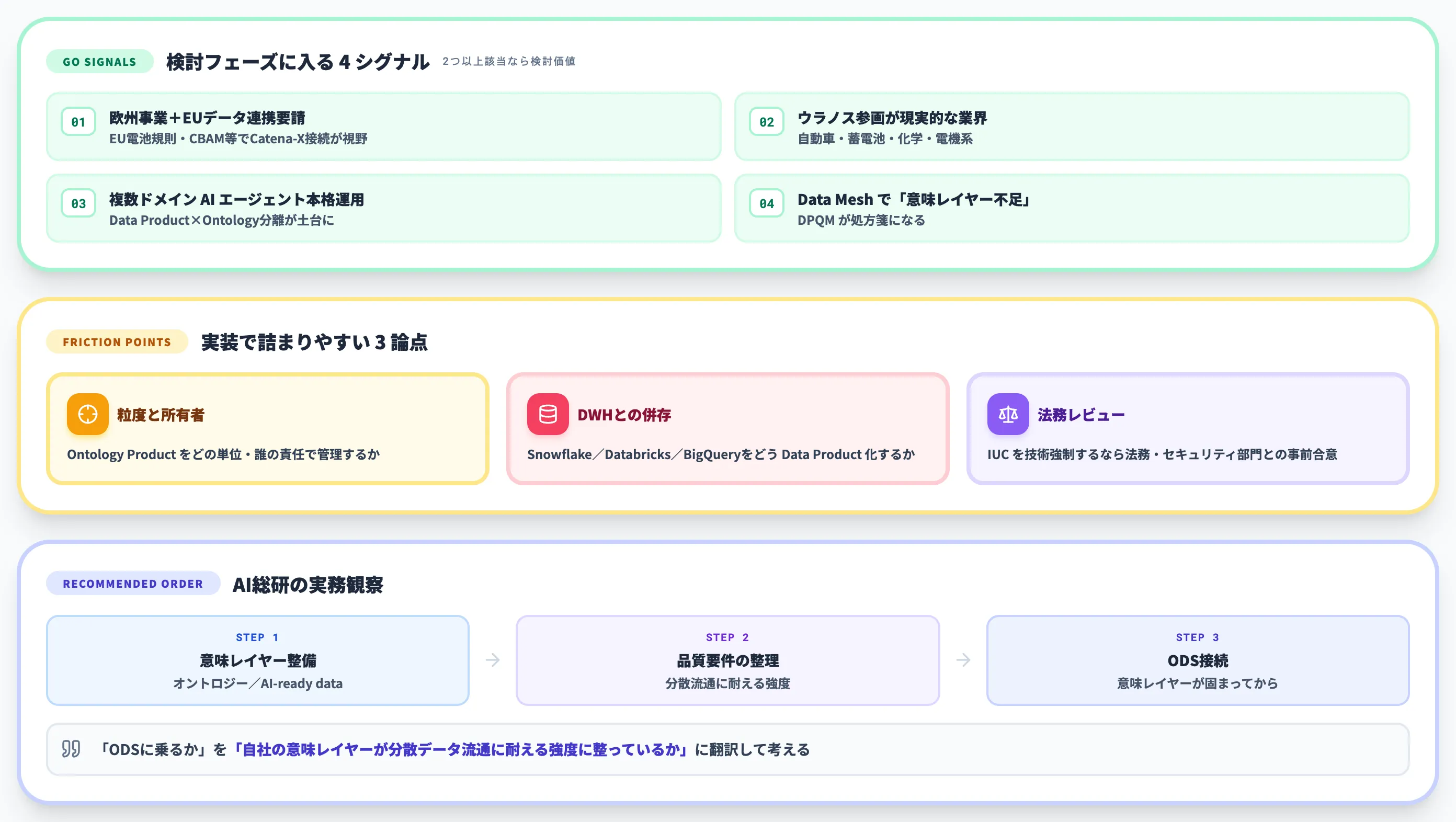This screenshot has width=1456, height=822.
Task: Click the GO SIGNALS pill label
Action: (x=99, y=62)
